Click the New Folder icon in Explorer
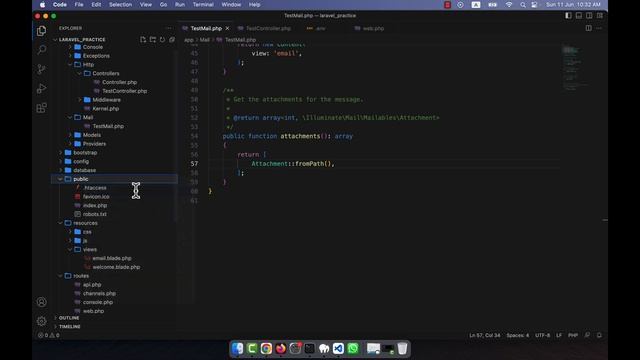640x360 pixels. (x=153, y=40)
